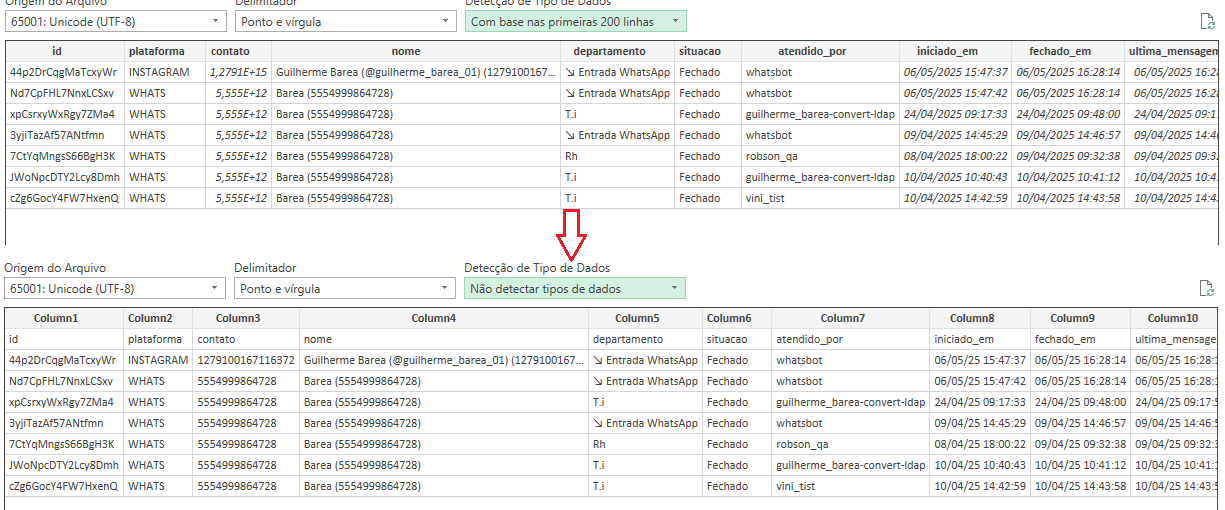Open 'Unicode (UTF-8)' dropdown in the 200-linhas panel
The width and height of the screenshot is (1225, 510).
(x=115, y=21)
